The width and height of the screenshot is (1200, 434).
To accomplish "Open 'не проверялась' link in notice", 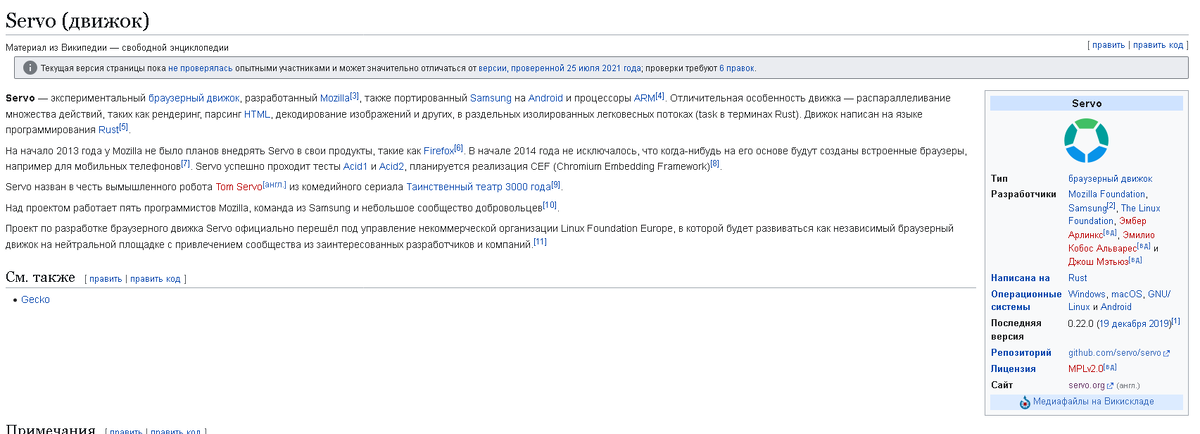I will pyautogui.click(x=200, y=68).
